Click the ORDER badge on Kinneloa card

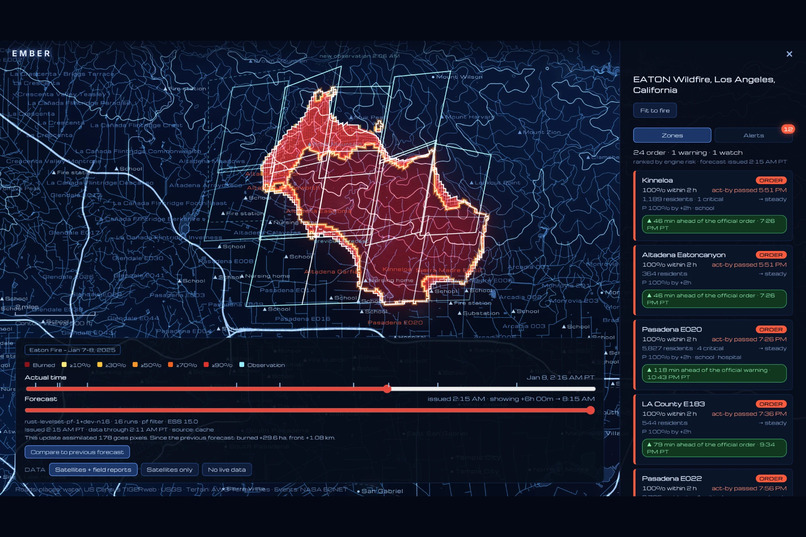[x=771, y=180]
